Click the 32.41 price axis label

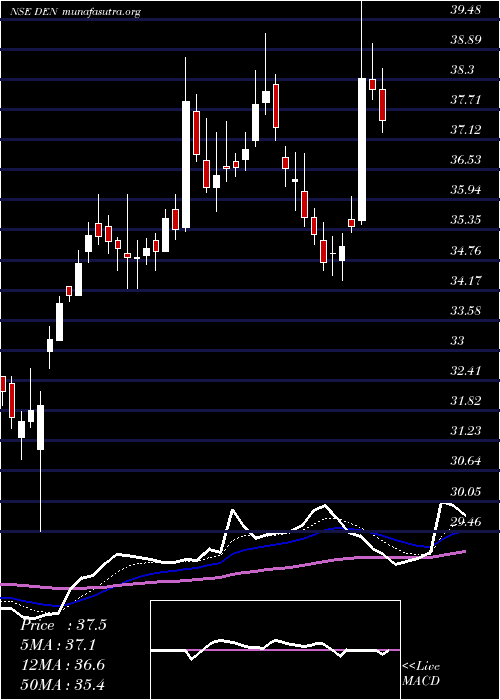(465, 371)
